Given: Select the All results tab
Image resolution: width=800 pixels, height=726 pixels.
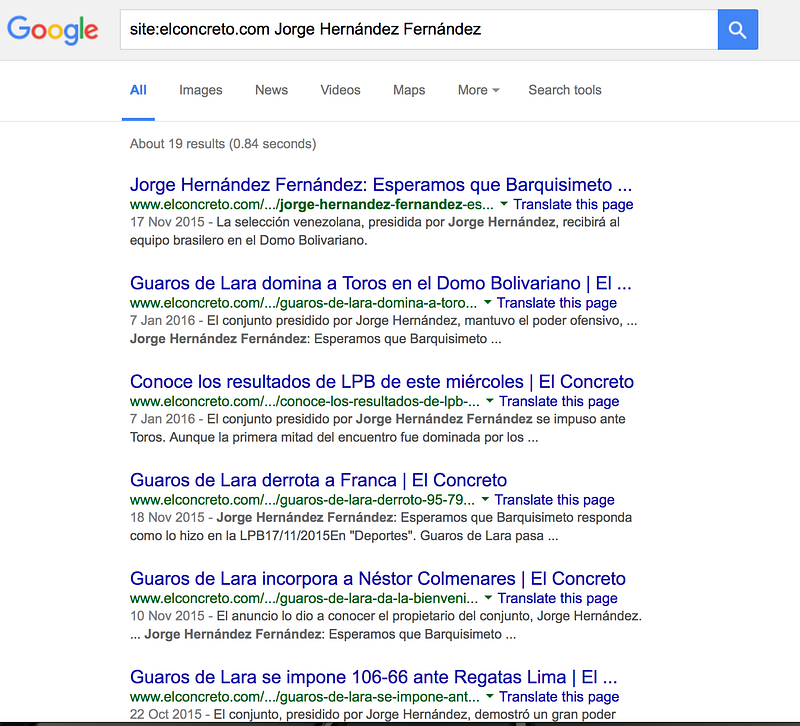Looking at the screenshot, I should (138, 90).
